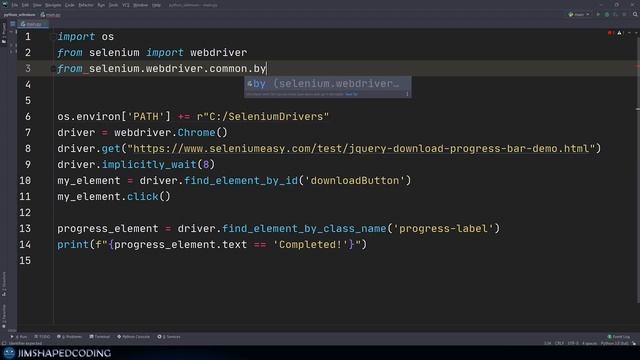Open the Refactor menu

click(86, 5)
